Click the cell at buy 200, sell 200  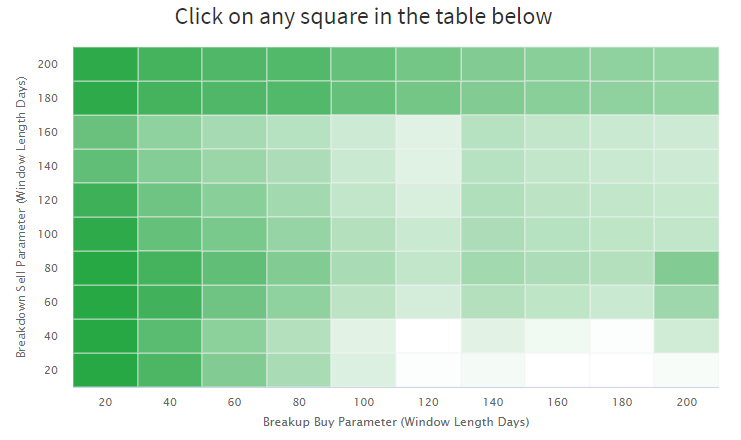[x=687, y=64]
